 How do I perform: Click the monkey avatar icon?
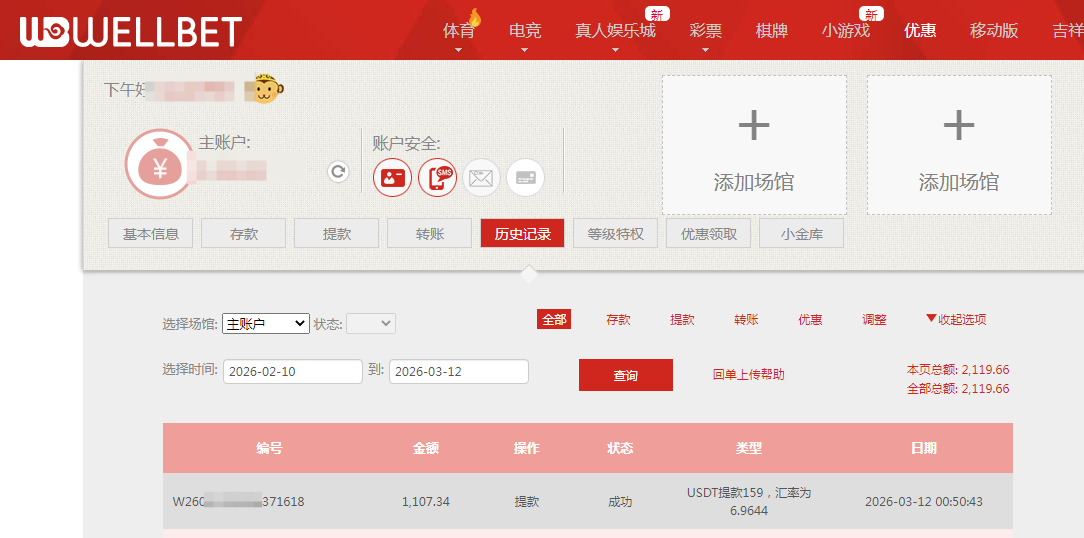(264, 90)
